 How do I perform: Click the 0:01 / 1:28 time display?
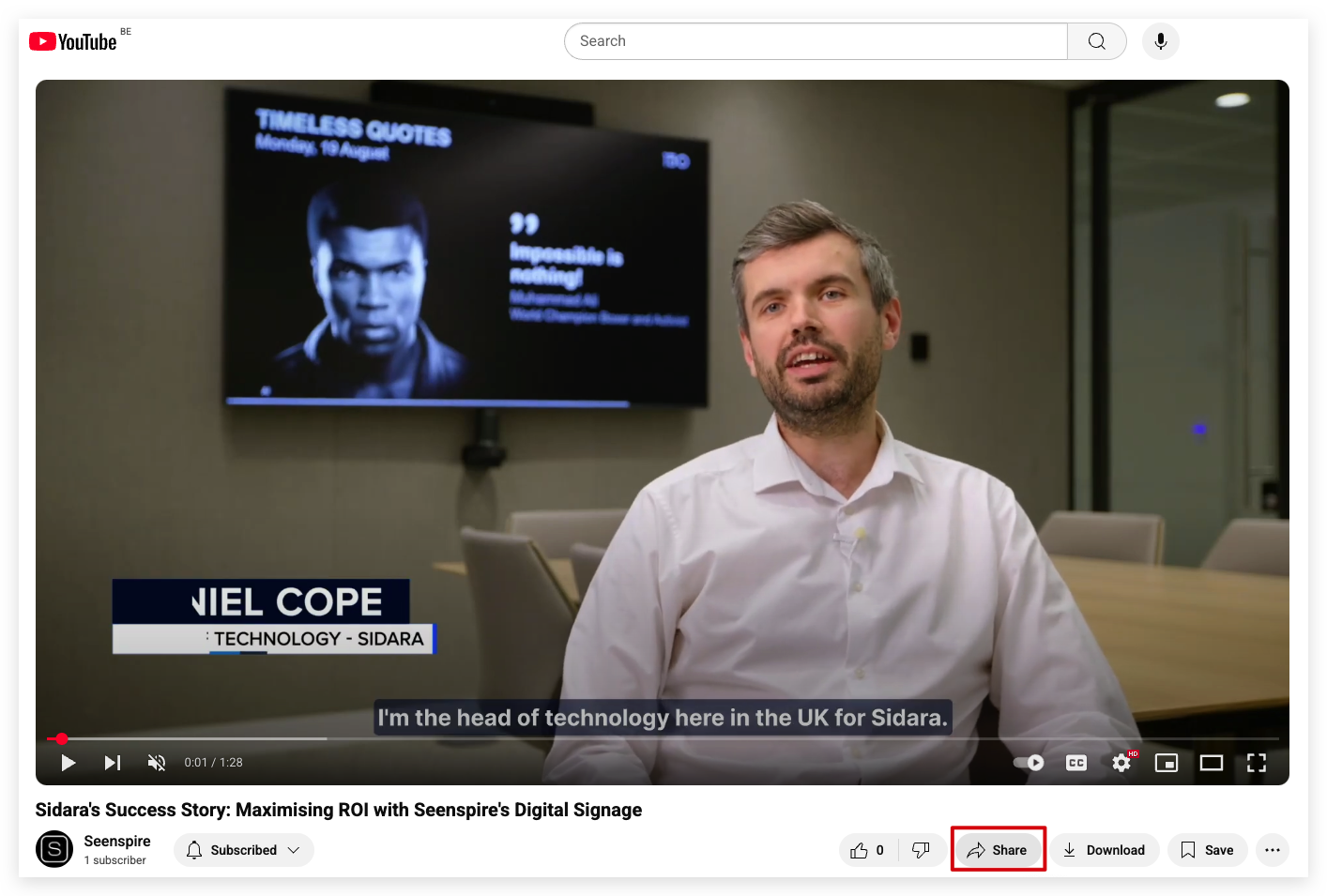click(x=214, y=763)
